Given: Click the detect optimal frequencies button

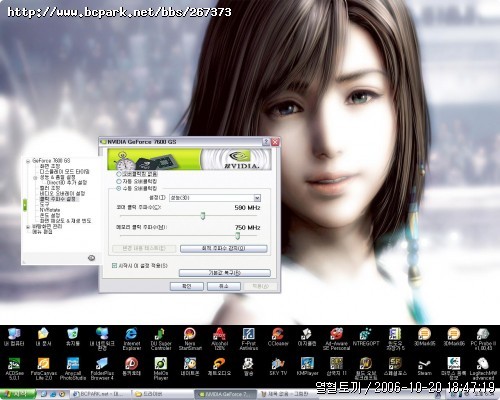Looking at the screenshot, I should click(223, 249).
